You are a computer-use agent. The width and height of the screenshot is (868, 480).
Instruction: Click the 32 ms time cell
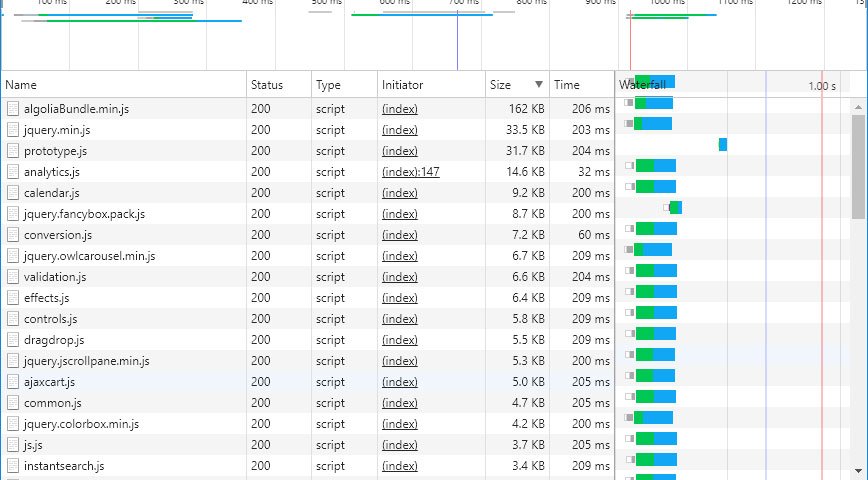coord(582,172)
